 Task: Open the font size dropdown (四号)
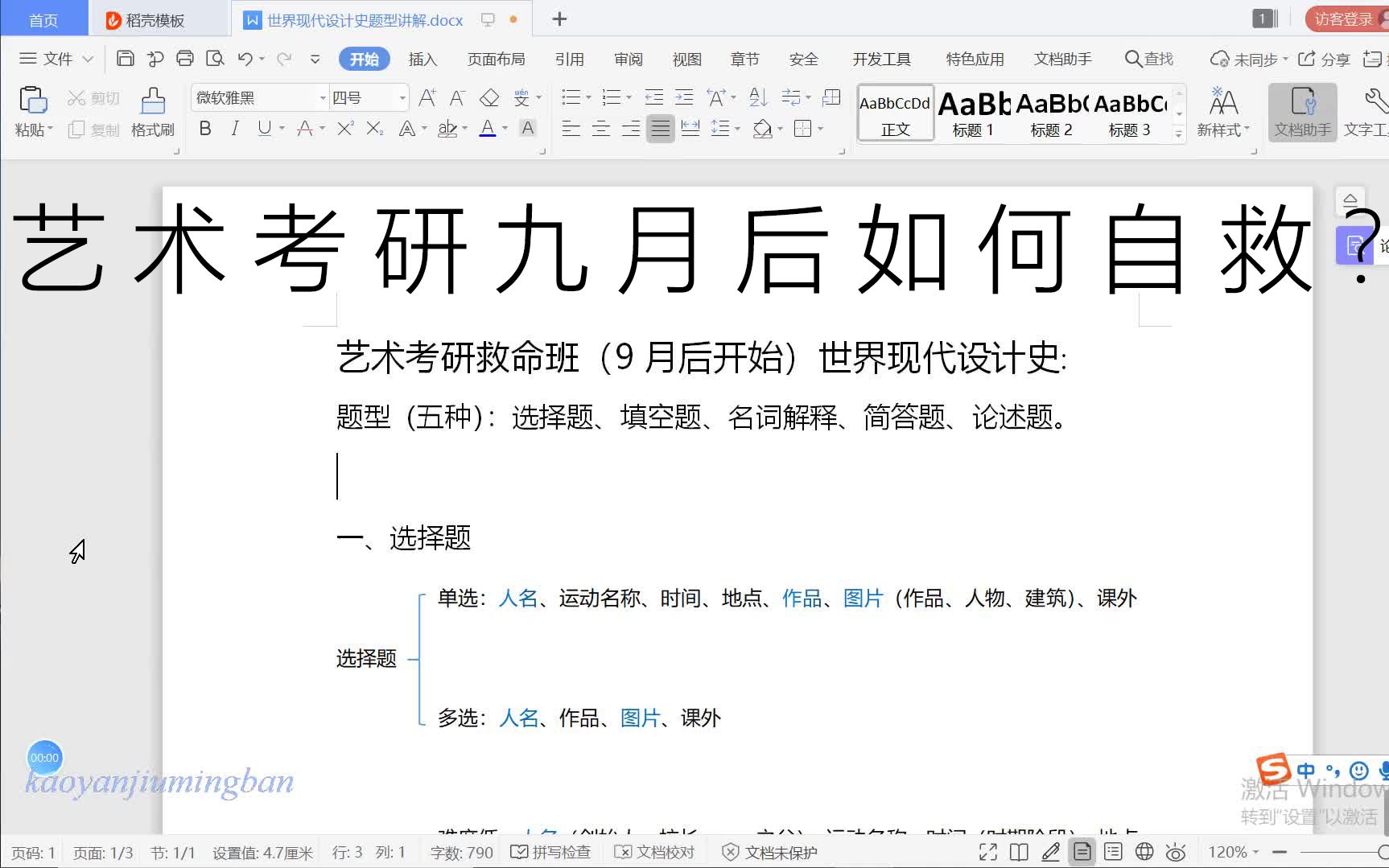pos(402,98)
